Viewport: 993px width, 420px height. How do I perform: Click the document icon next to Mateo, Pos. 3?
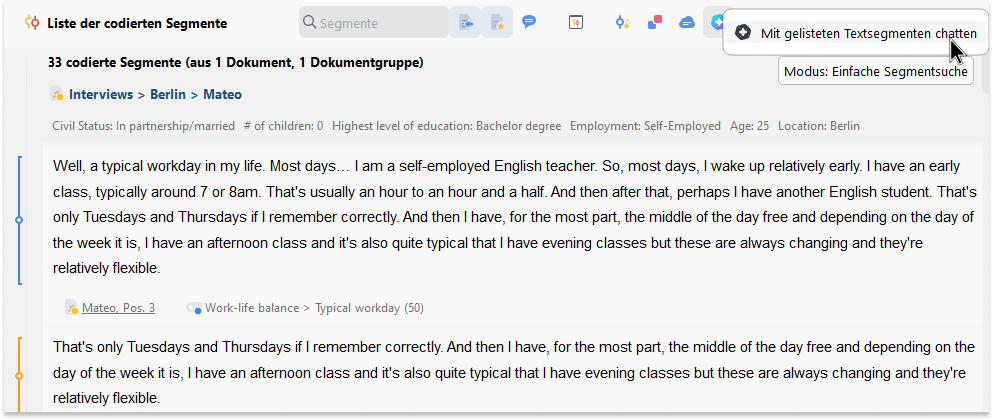click(x=71, y=308)
